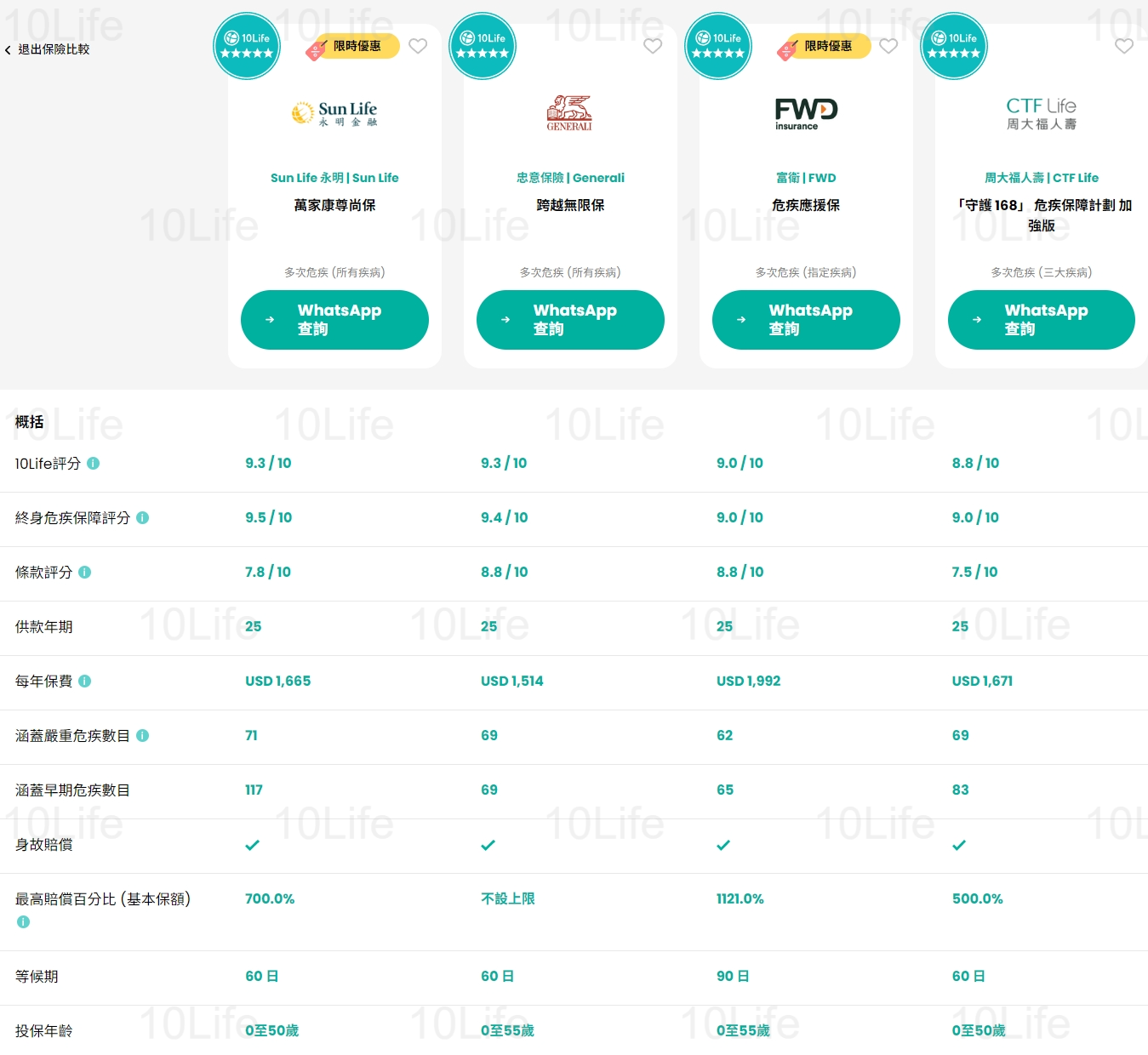Viewport: 1148px width, 1055px height.
Task: Click info icon beside 每年保費
Action: (x=85, y=681)
